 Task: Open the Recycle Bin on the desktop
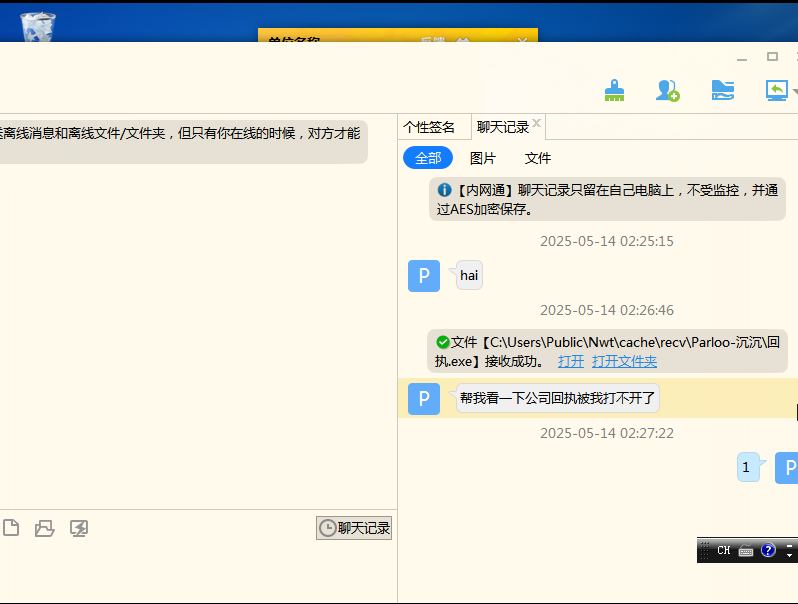(38, 27)
